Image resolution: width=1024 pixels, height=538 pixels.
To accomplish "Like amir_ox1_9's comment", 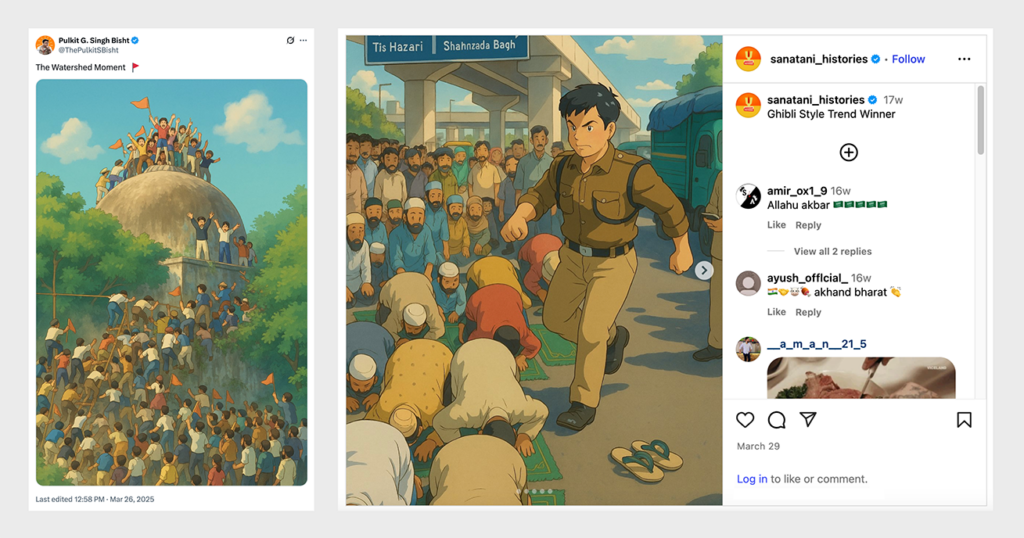I will [776, 225].
